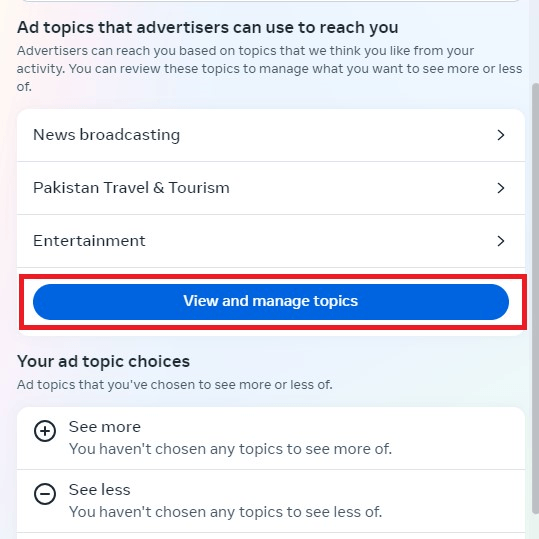Expand the News broadcasting chevron arrow
Image resolution: width=539 pixels, height=539 pixels.
coord(501,135)
